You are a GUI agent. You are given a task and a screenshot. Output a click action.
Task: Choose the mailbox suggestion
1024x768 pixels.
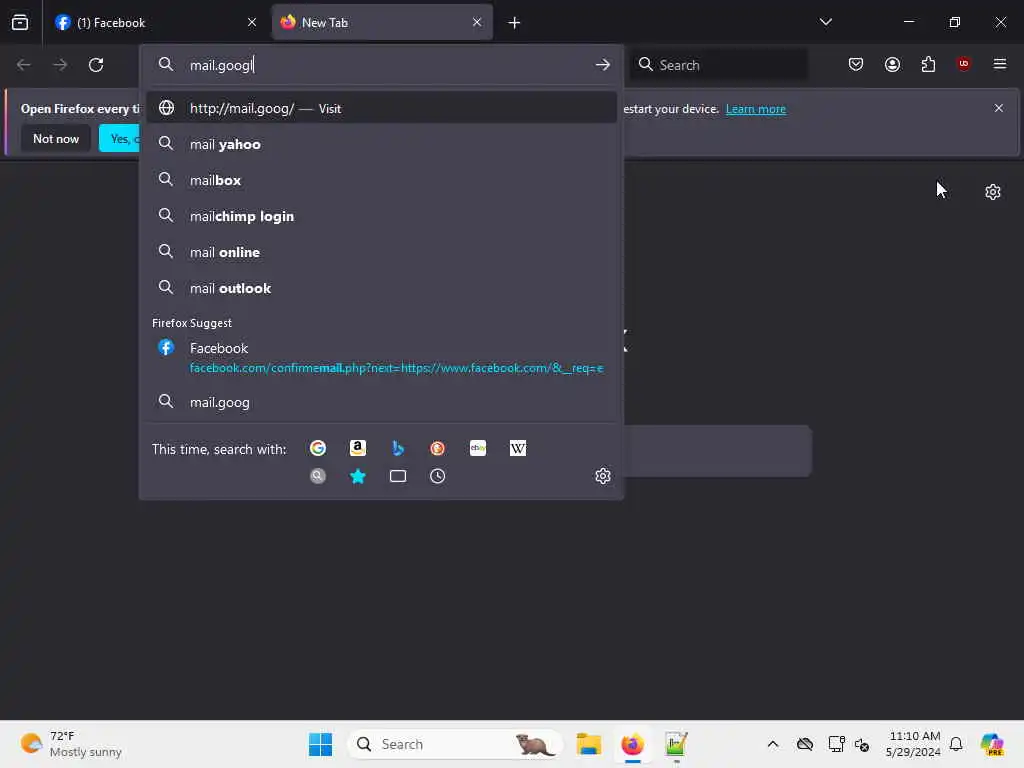coord(381,180)
